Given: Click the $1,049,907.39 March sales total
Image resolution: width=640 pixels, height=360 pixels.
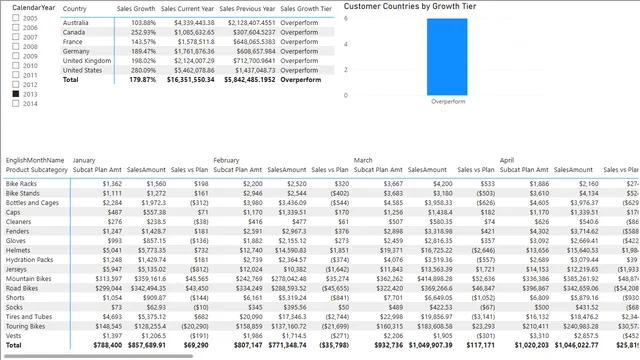Looking at the screenshot, I should (x=430, y=345).
